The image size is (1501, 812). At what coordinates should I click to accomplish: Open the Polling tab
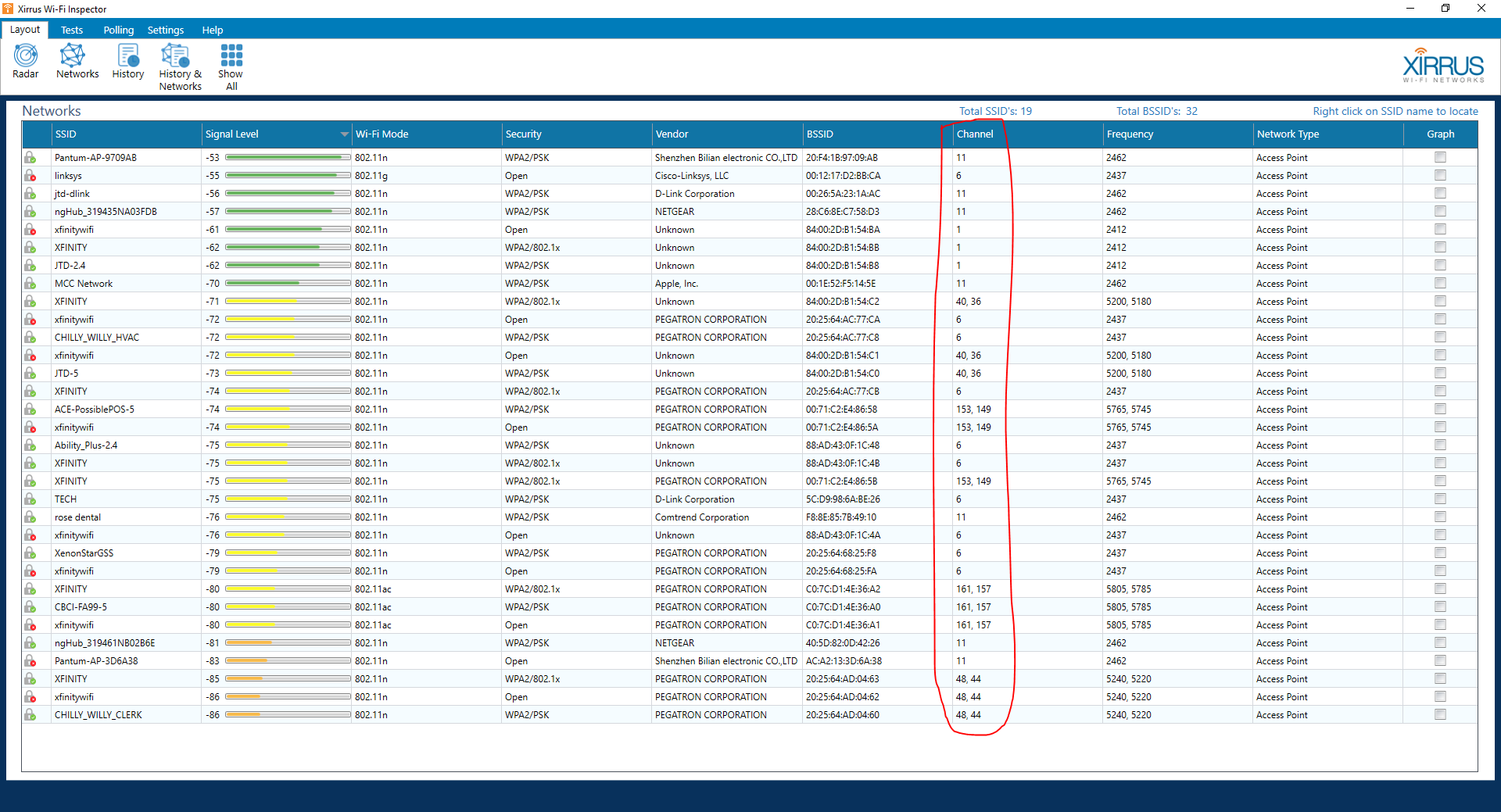coord(119,30)
